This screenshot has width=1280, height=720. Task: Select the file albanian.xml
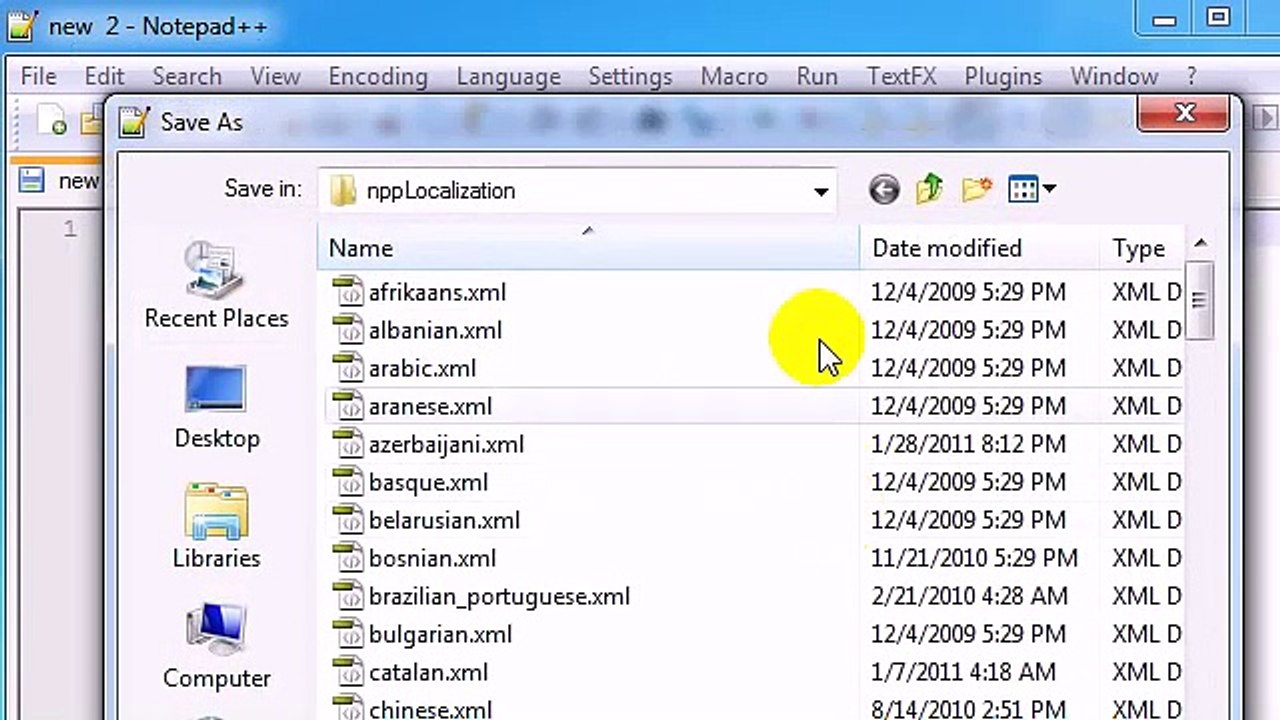pyautogui.click(x=435, y=330)
